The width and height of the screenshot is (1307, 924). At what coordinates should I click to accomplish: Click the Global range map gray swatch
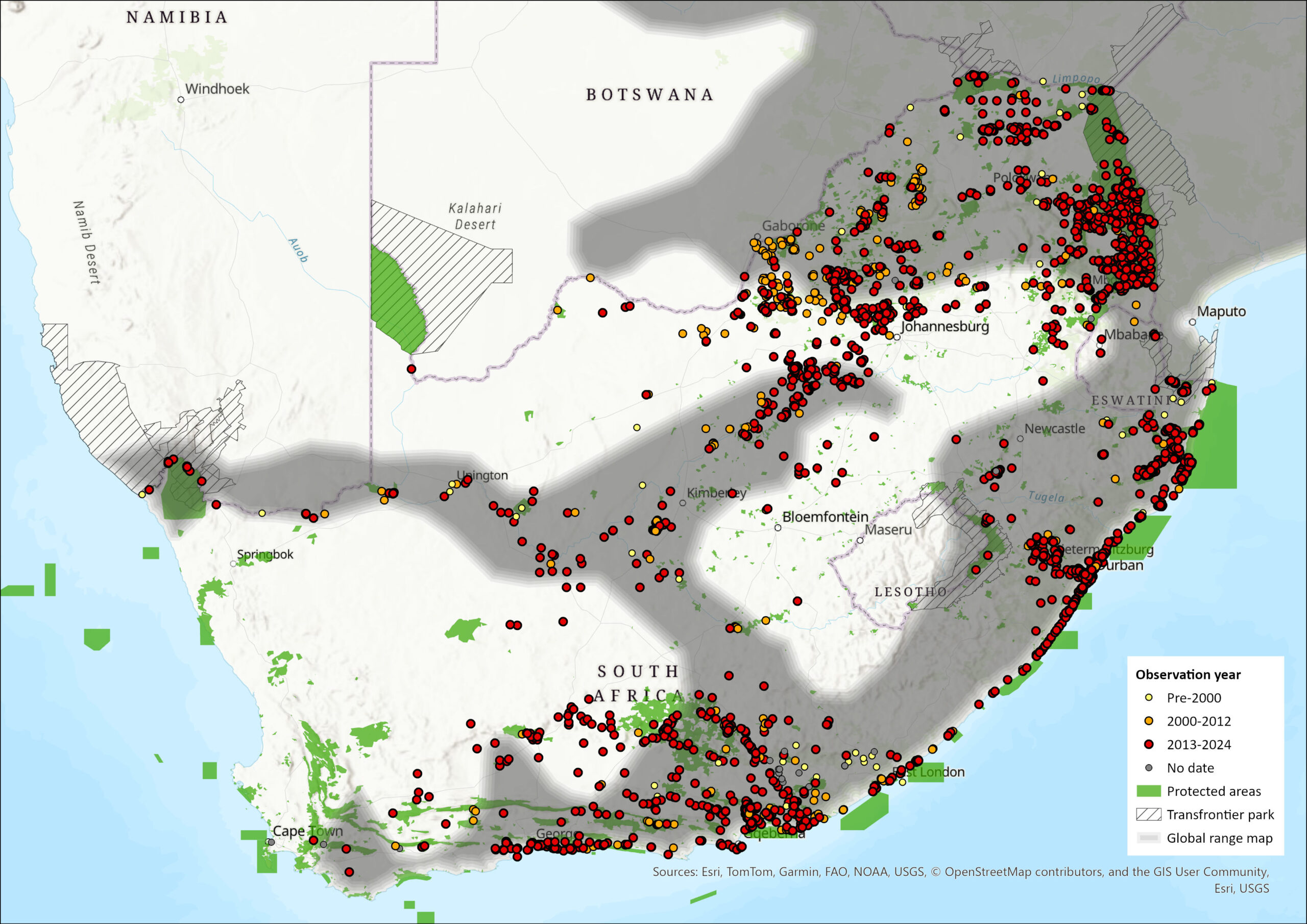pos(1149,838)
